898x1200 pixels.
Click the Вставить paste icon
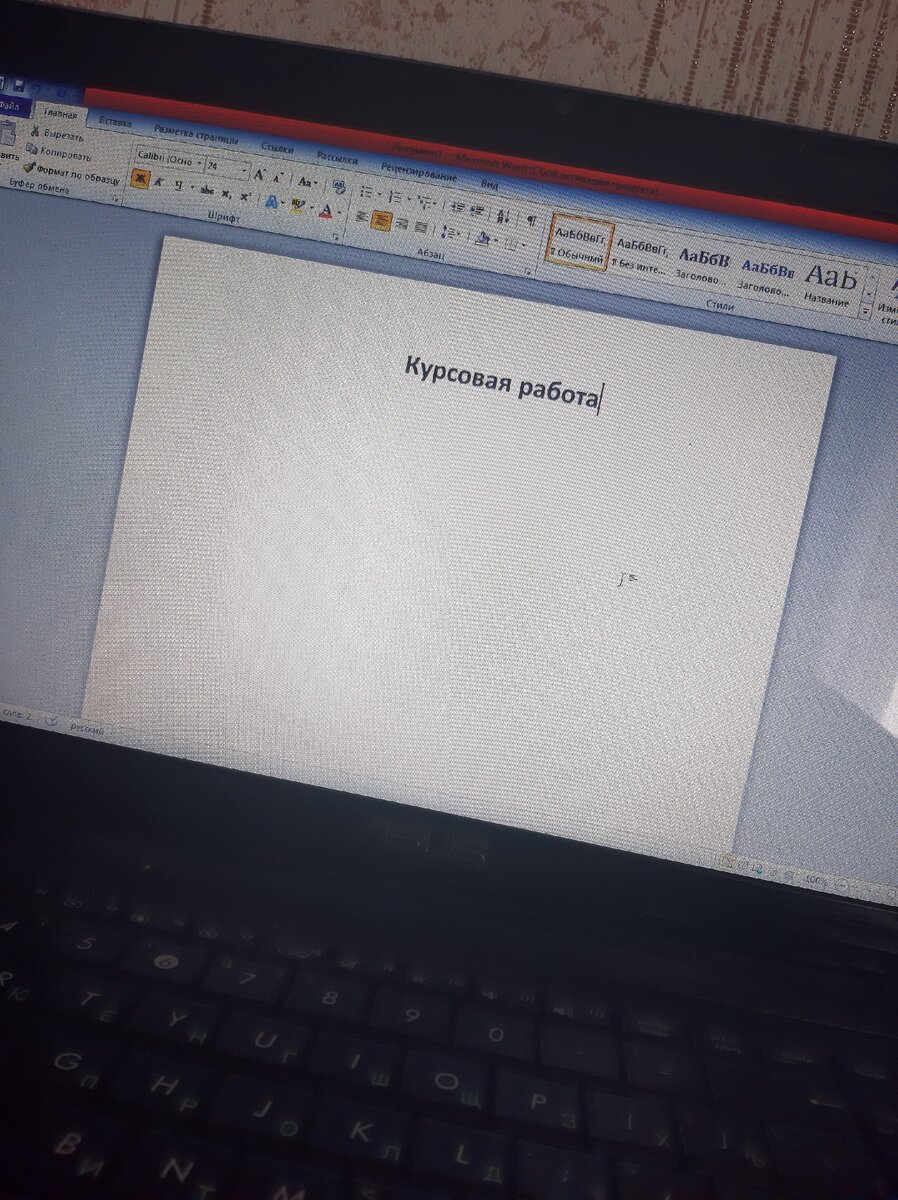point(7,134)
